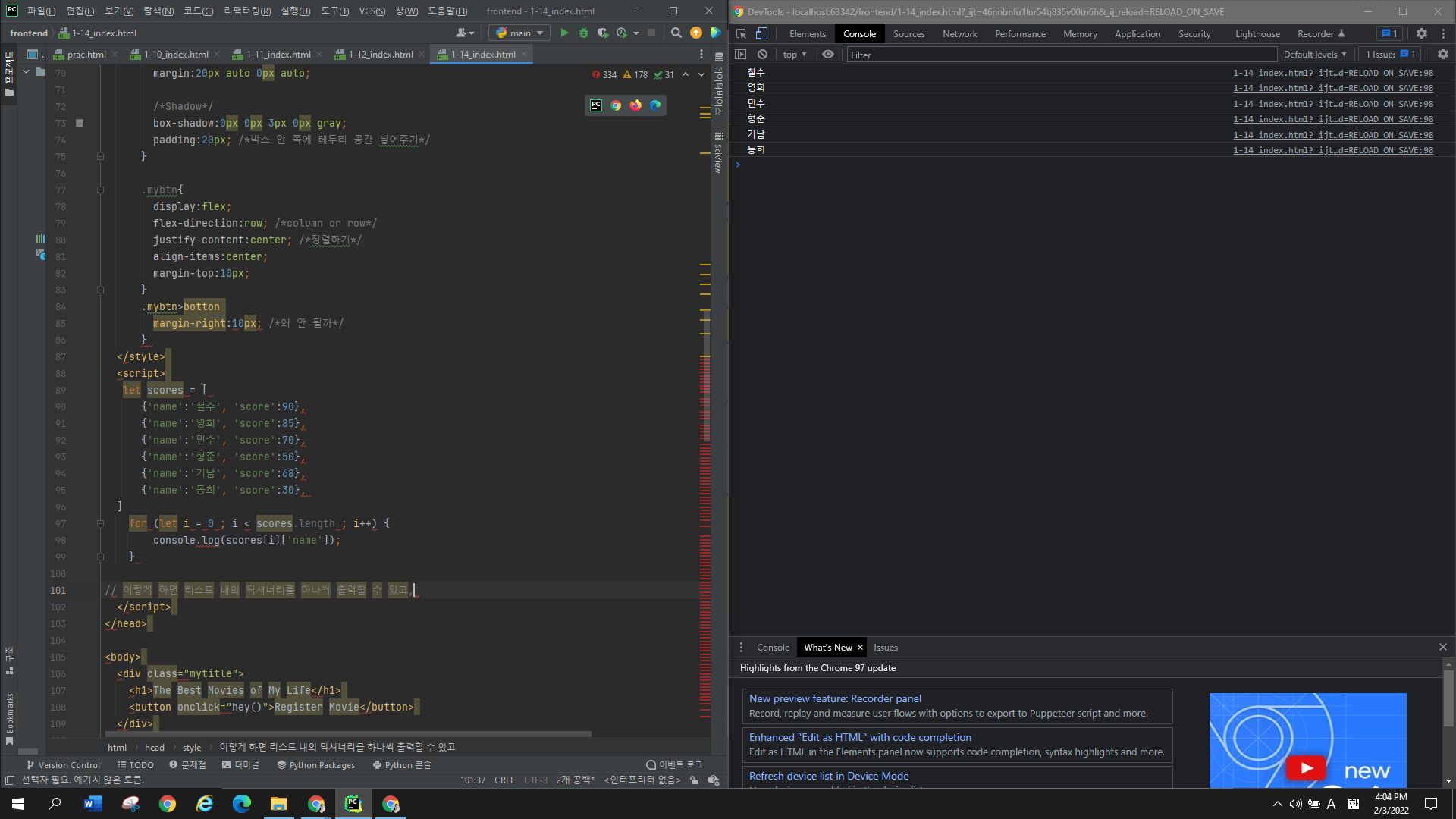Switch to the Issues drawer tab
1456x819 pixels.
pyautogui.click(x=885, y=648)
